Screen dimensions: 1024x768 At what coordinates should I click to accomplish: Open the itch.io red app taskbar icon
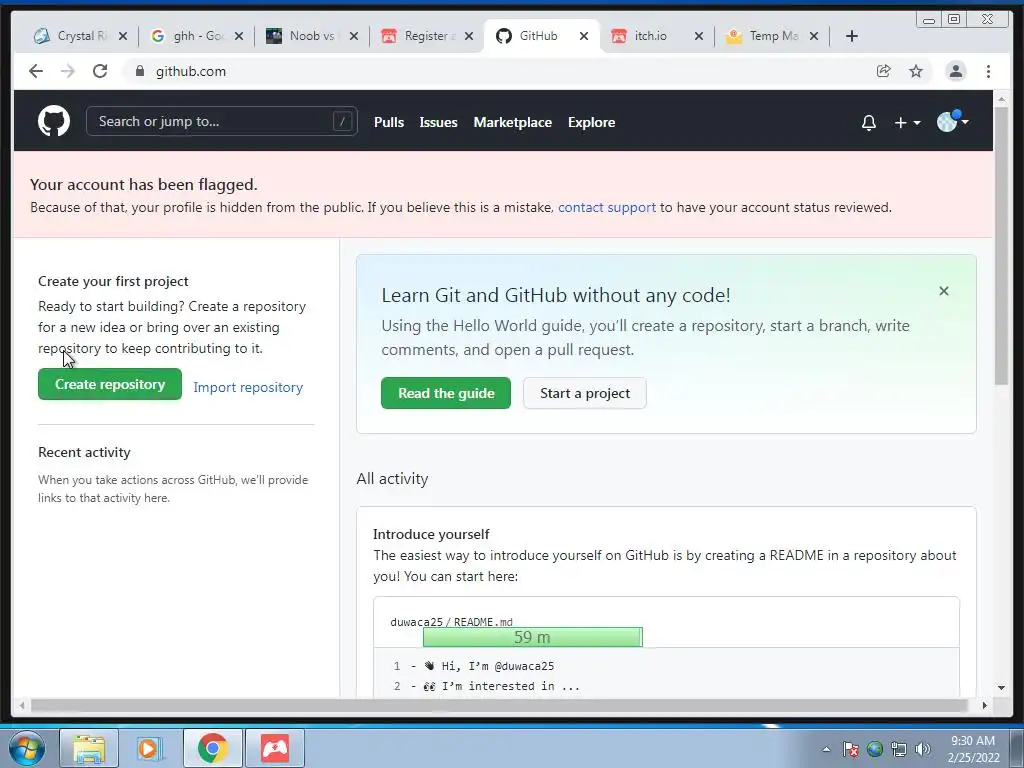[x=275, y=748]
